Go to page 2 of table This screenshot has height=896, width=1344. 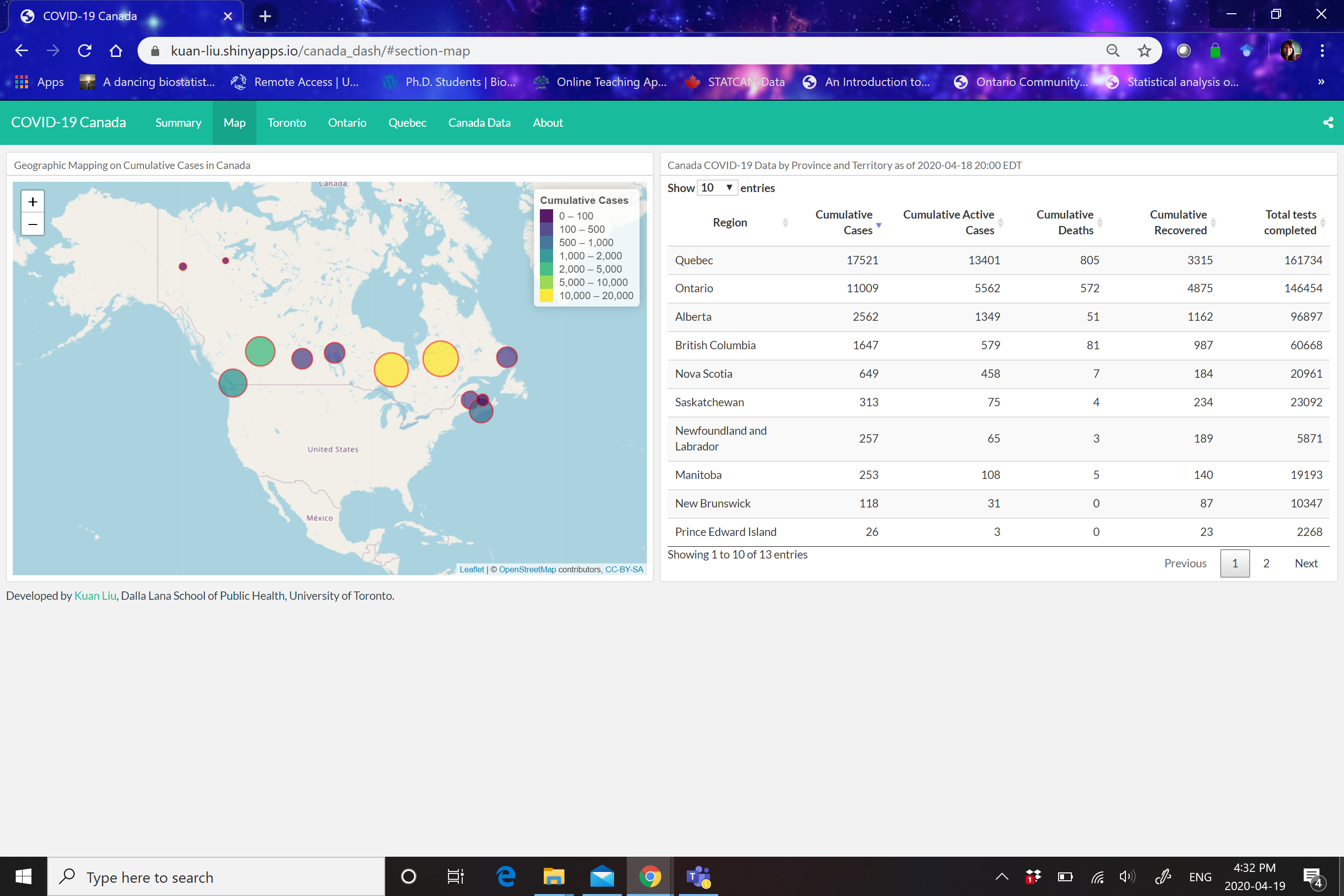pyautogui.click(x=1266, y=563)
